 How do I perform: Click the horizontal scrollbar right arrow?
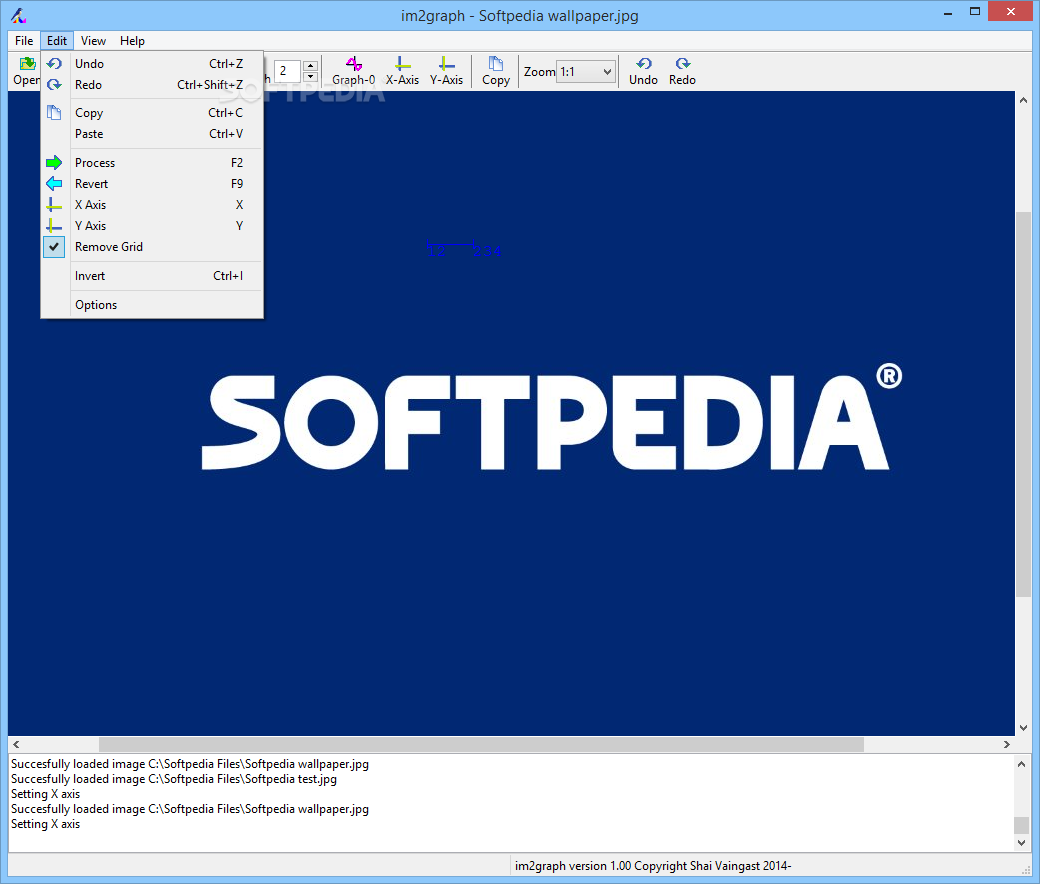point(1007,744)
